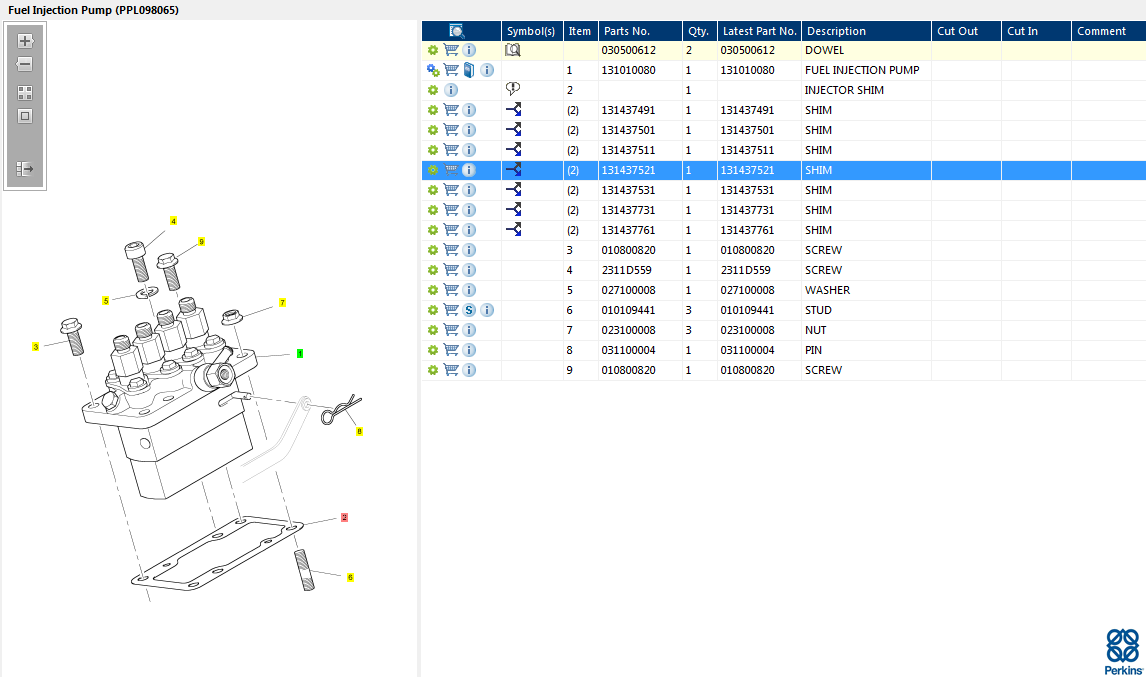This screenshot has width=1146, height=677.
Task: Click the red callout 2 on the diagram
Action: tap(344, 518)
